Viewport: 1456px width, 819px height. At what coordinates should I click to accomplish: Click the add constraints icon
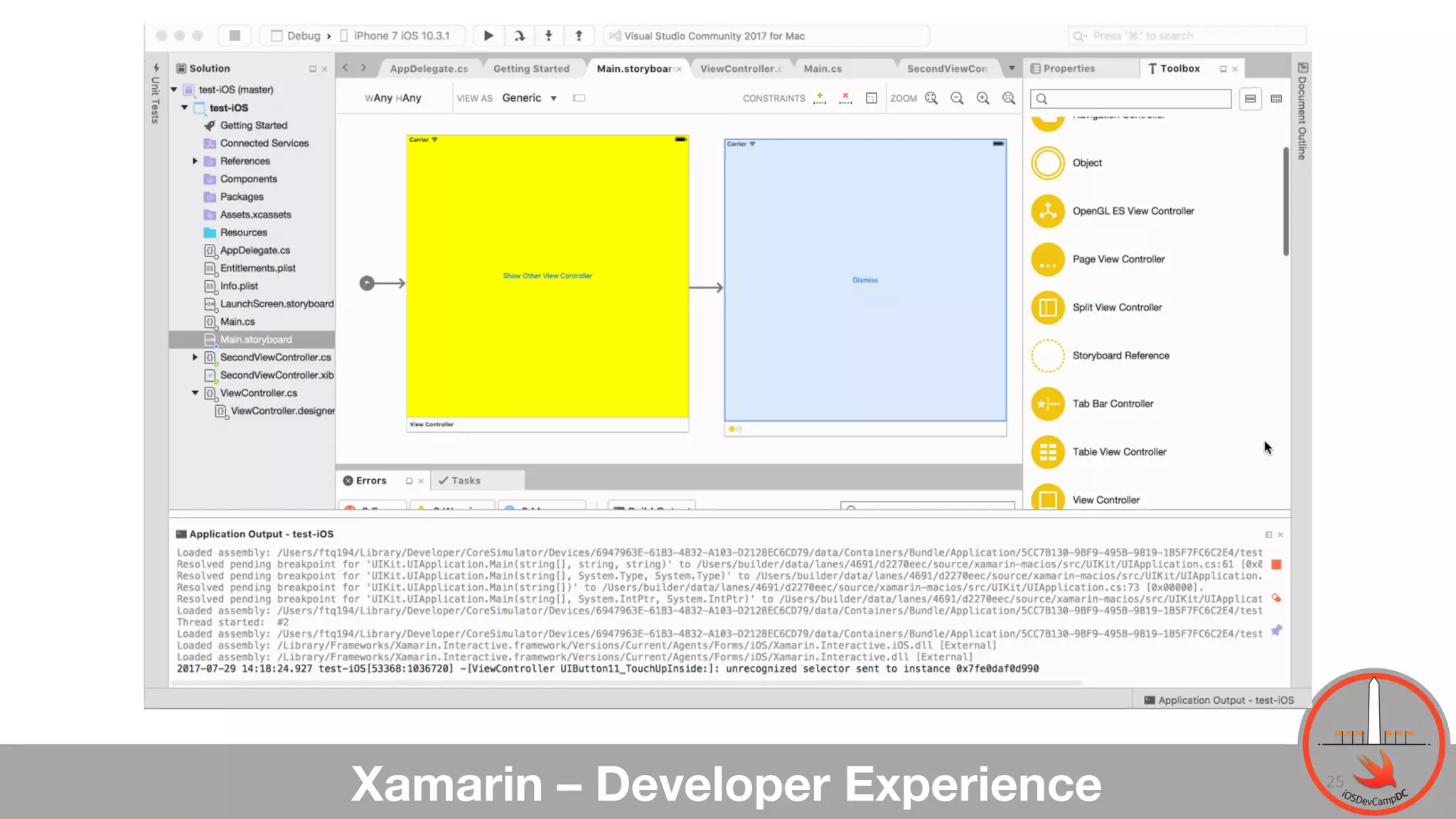tap(820, 98)
